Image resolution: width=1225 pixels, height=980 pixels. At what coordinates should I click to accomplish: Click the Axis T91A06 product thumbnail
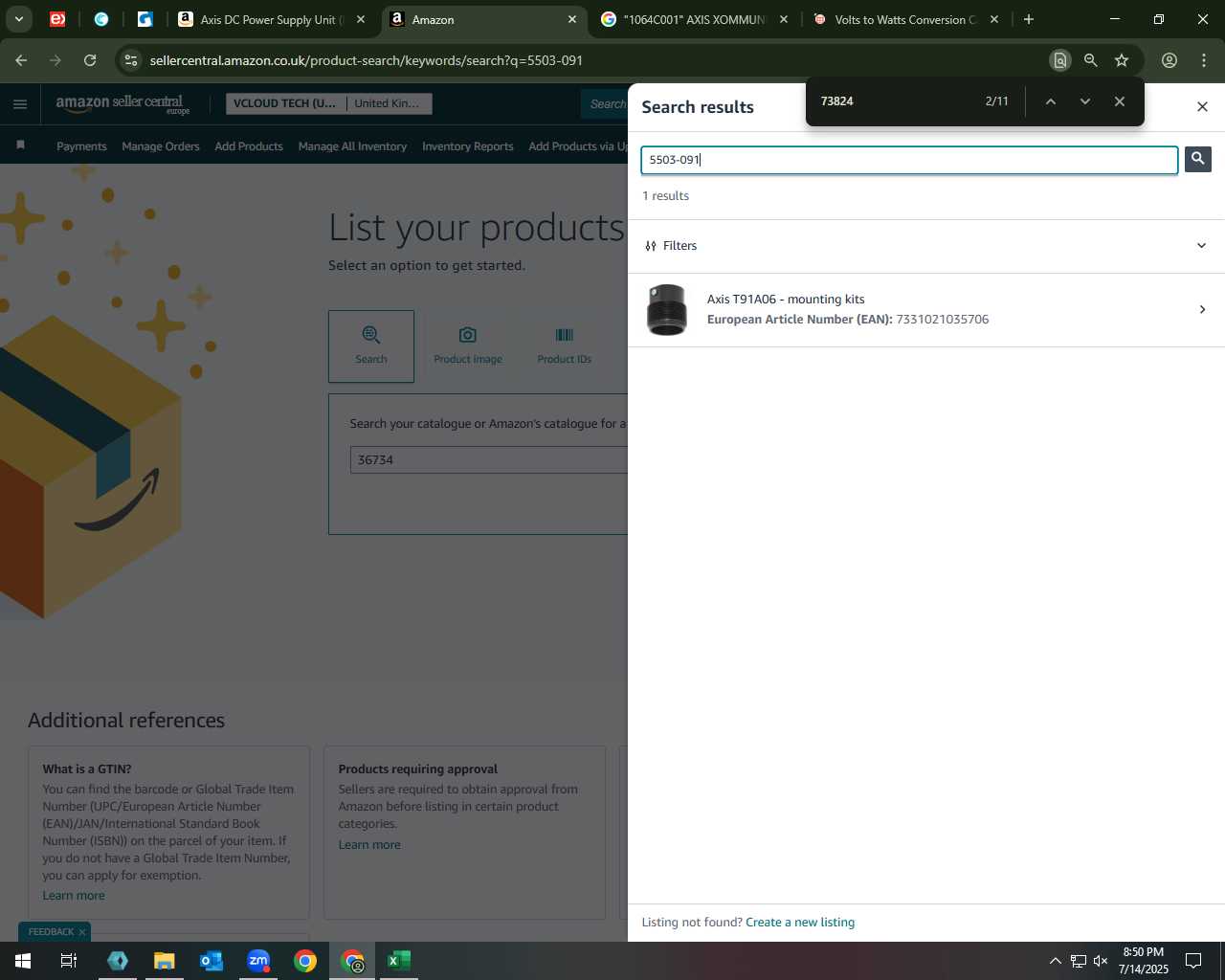click(x=667, y=309)
